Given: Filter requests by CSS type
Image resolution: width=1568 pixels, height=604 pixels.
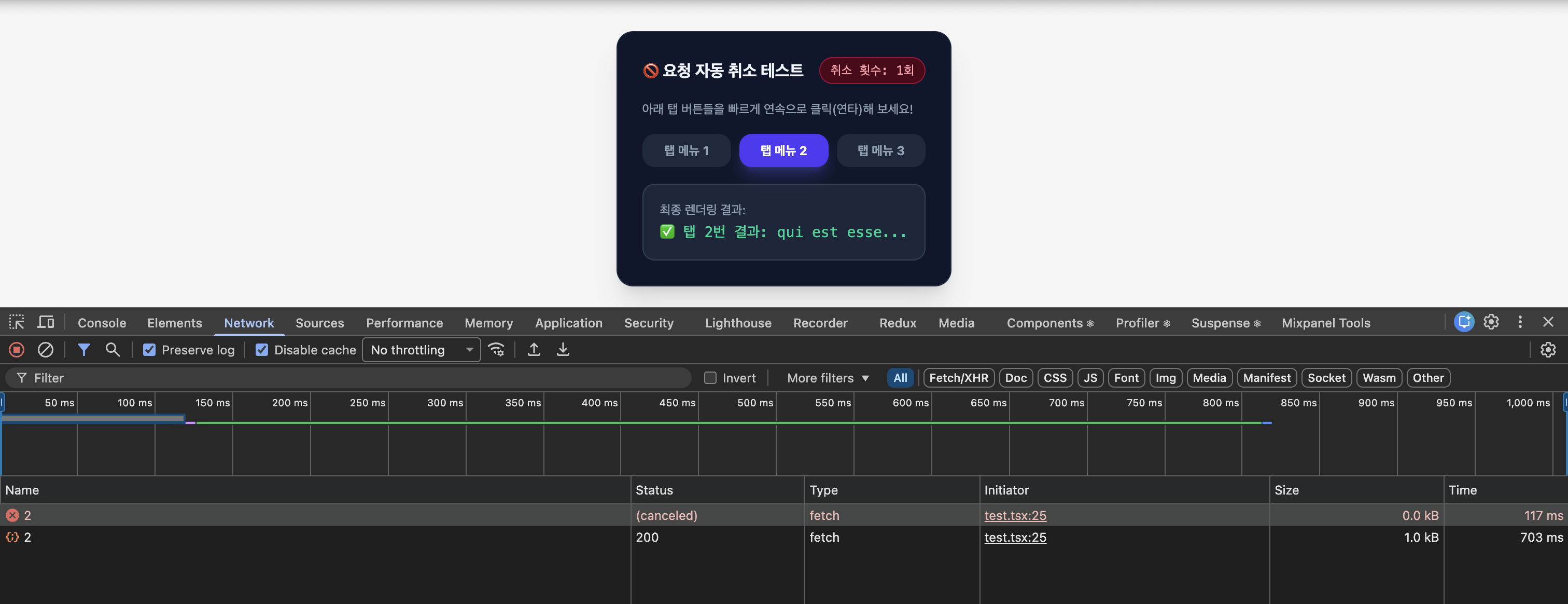Looking at the screenshot, I should pos(1055,378).
